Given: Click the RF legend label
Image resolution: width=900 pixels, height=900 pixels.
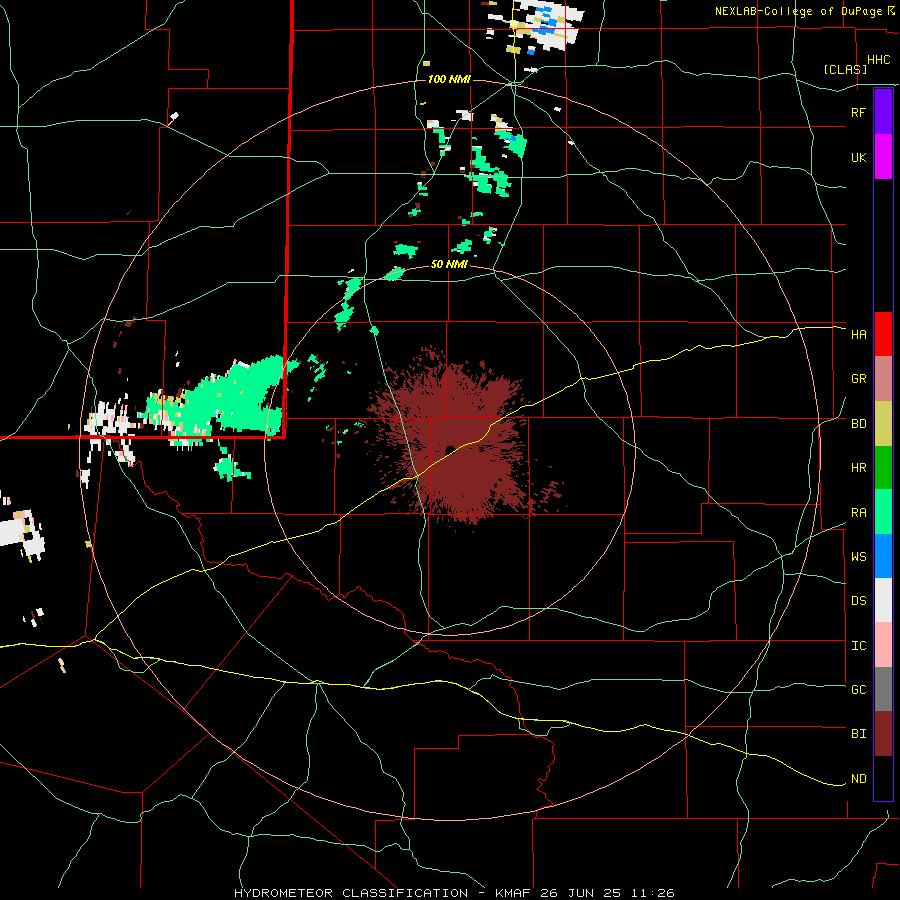Looking at the screenshot, I should (x=858, y=112).
